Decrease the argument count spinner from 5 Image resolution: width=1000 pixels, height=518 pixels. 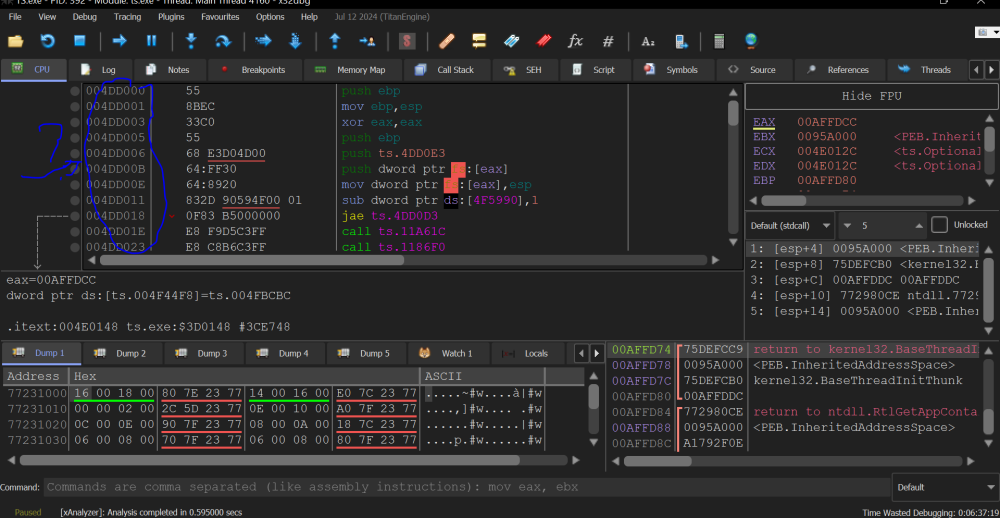pos(848,225)
